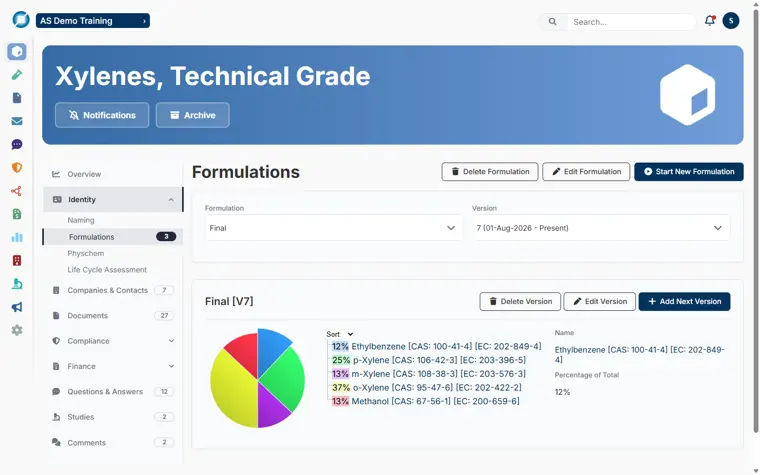Open AS Demo Training workspace switcher
Viewport: 760px width, 475px height.
(93, 21)
